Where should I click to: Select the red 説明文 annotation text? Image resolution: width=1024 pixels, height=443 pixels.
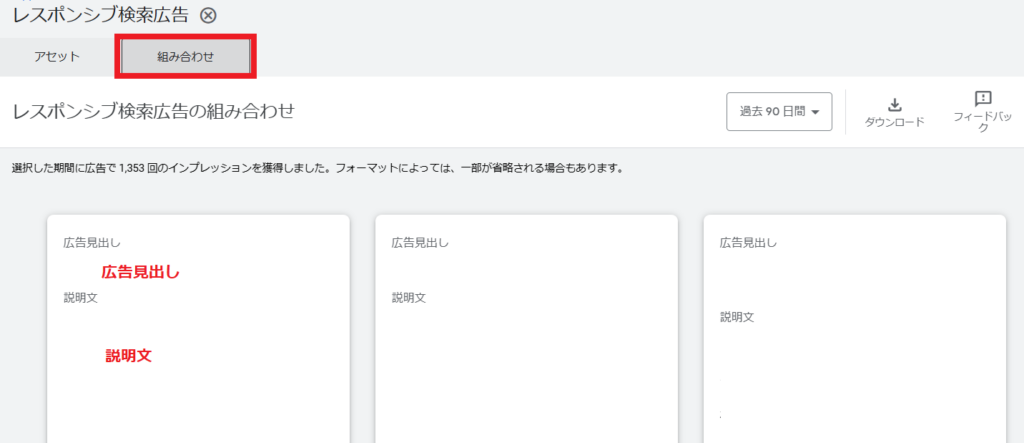click(x=128, y=355)
